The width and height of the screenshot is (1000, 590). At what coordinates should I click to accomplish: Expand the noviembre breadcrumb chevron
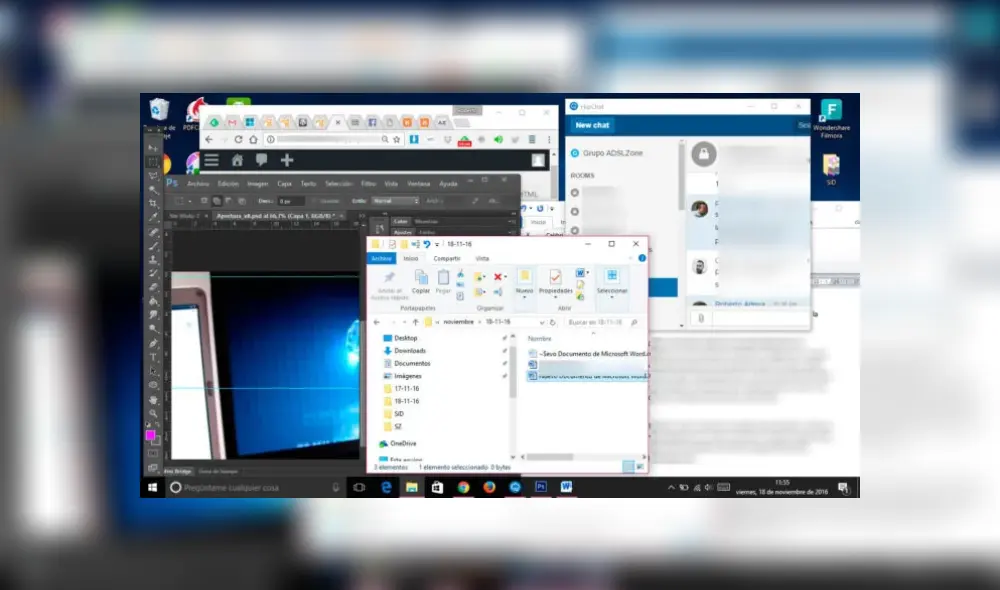(481, 322)
